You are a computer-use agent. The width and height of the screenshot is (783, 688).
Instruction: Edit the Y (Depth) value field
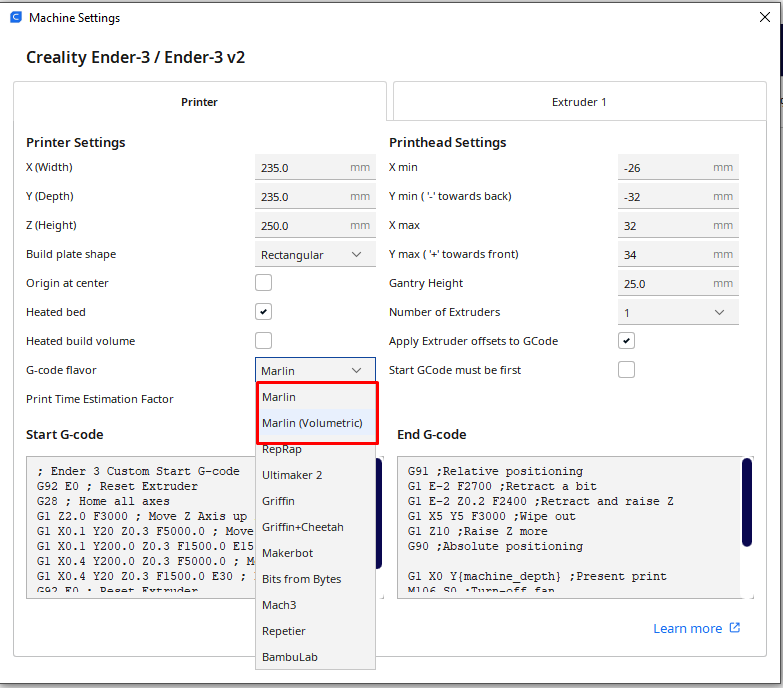[315, 196]
